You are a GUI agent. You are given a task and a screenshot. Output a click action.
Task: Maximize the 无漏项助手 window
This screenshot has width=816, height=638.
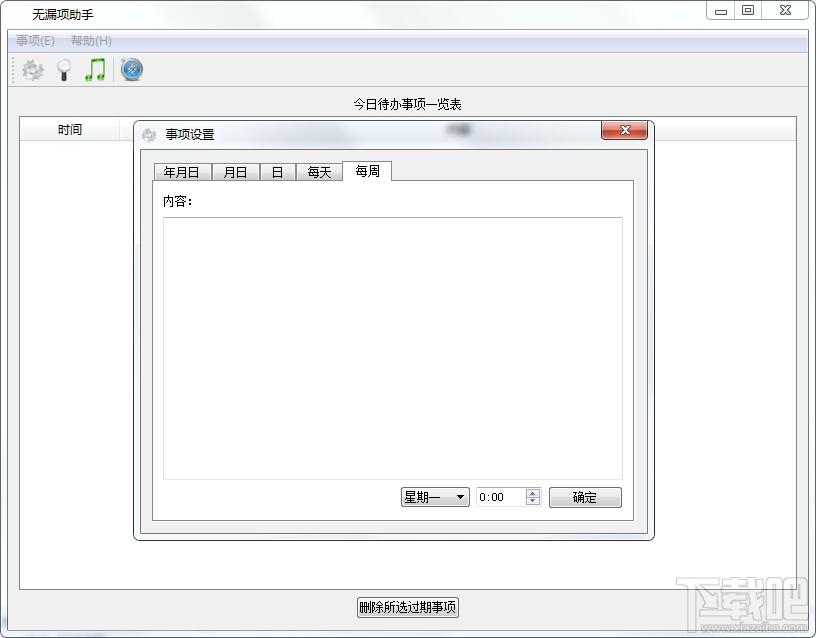748,11
